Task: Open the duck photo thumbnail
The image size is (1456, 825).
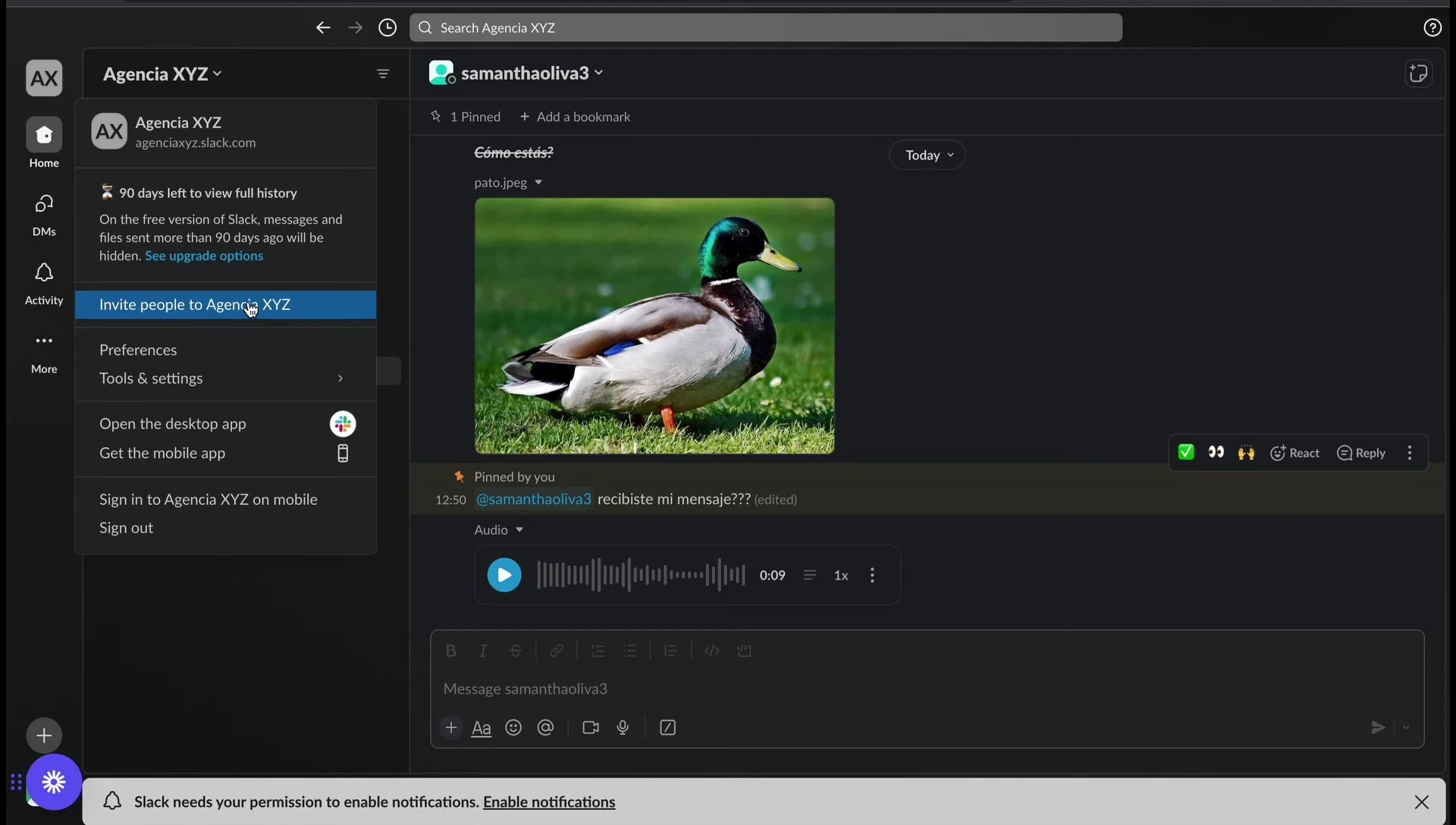Action: coord(654,326)
